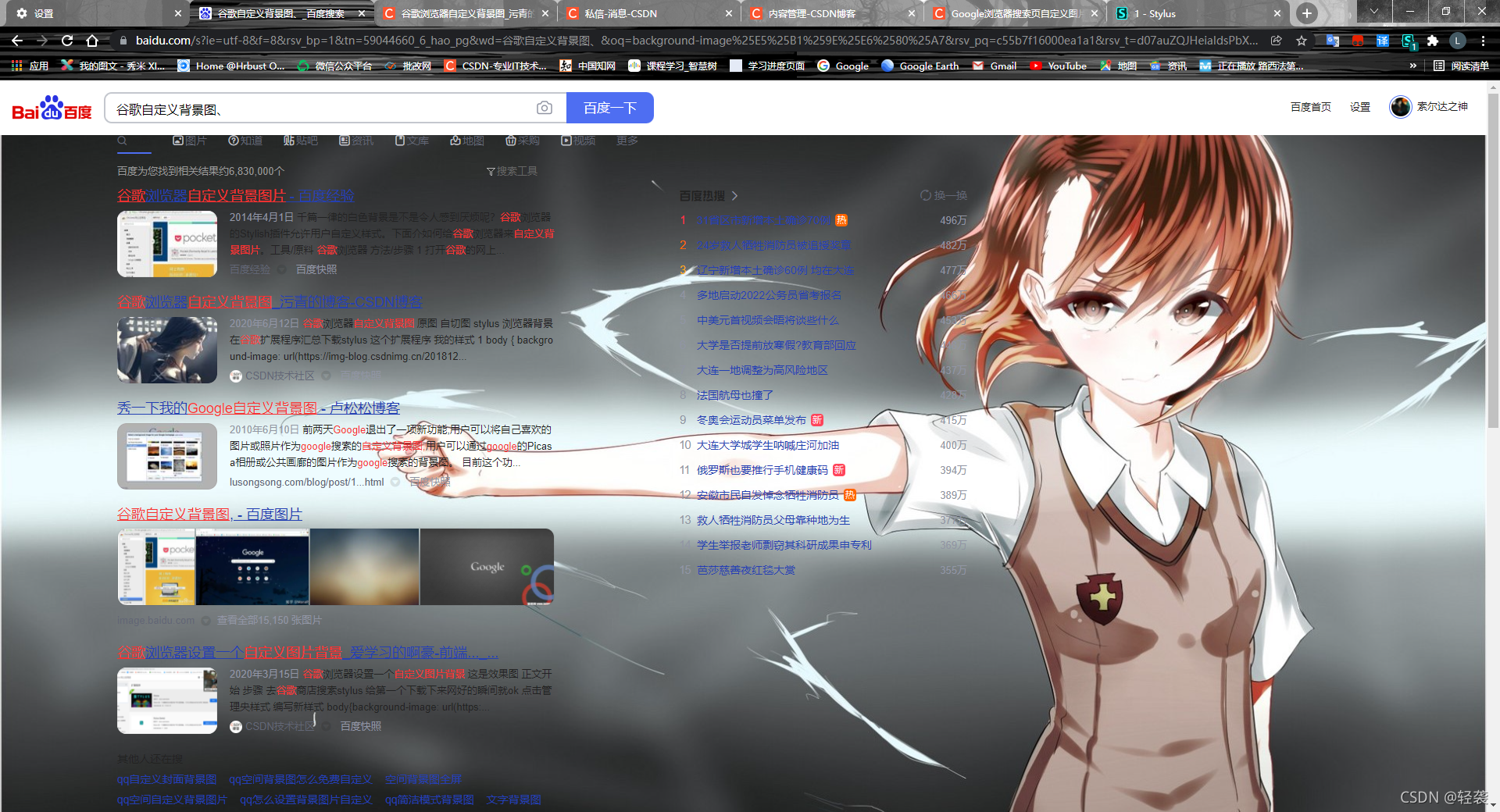Open the Extensions puzzle-piece menu
This screenshot has height=812, width=1500.
tap(1433, 41)
